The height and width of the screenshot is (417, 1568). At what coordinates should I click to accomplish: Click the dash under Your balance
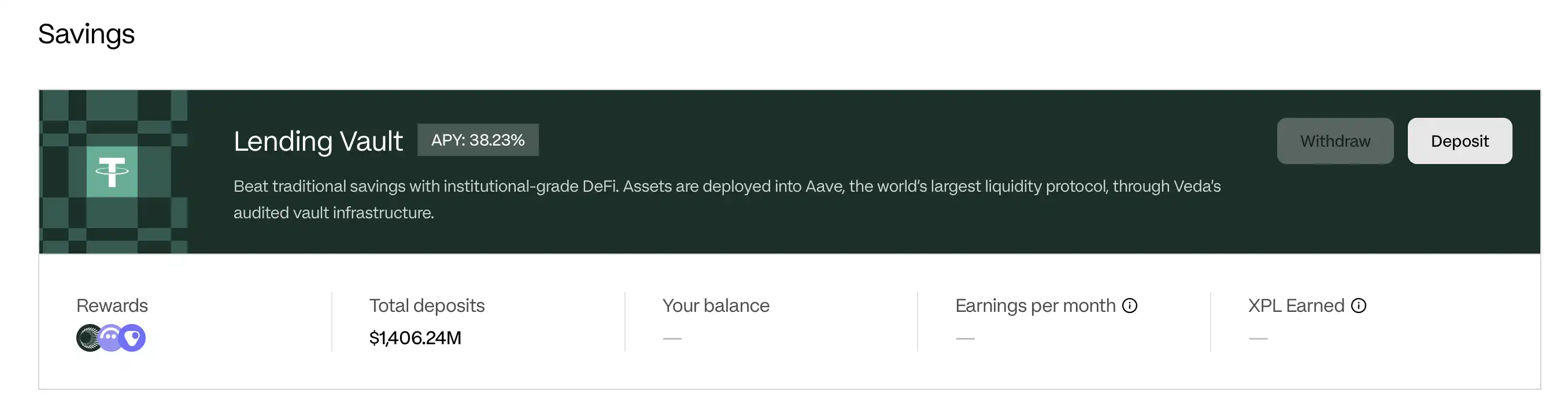tap(672, 338)
